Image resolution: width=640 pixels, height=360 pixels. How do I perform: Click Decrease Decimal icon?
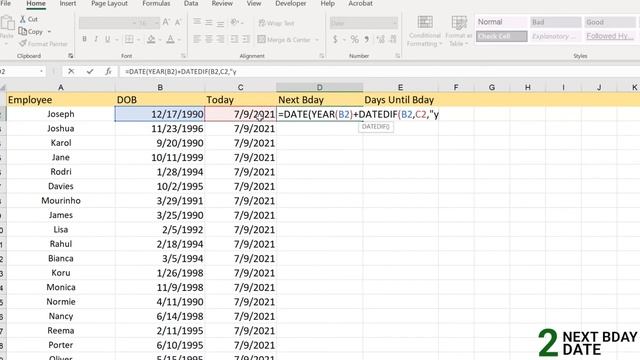pyautogui.click(x=393, y=39)
